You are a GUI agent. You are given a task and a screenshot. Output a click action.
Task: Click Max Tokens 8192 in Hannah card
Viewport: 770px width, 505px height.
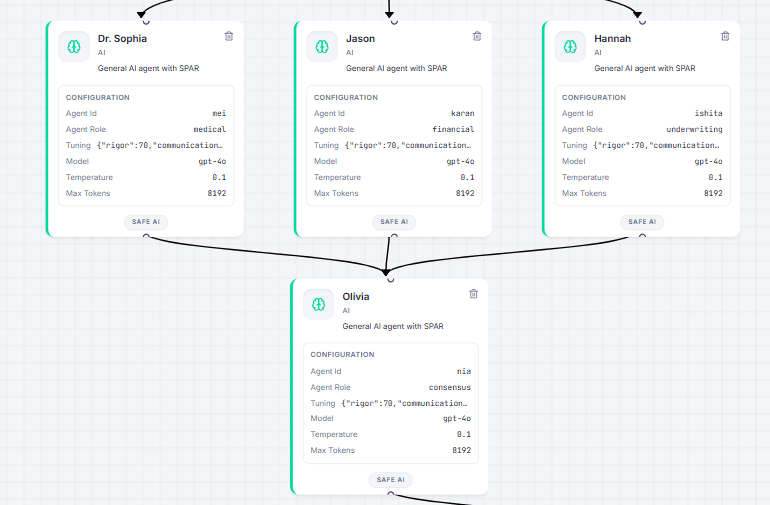(713, 194)
